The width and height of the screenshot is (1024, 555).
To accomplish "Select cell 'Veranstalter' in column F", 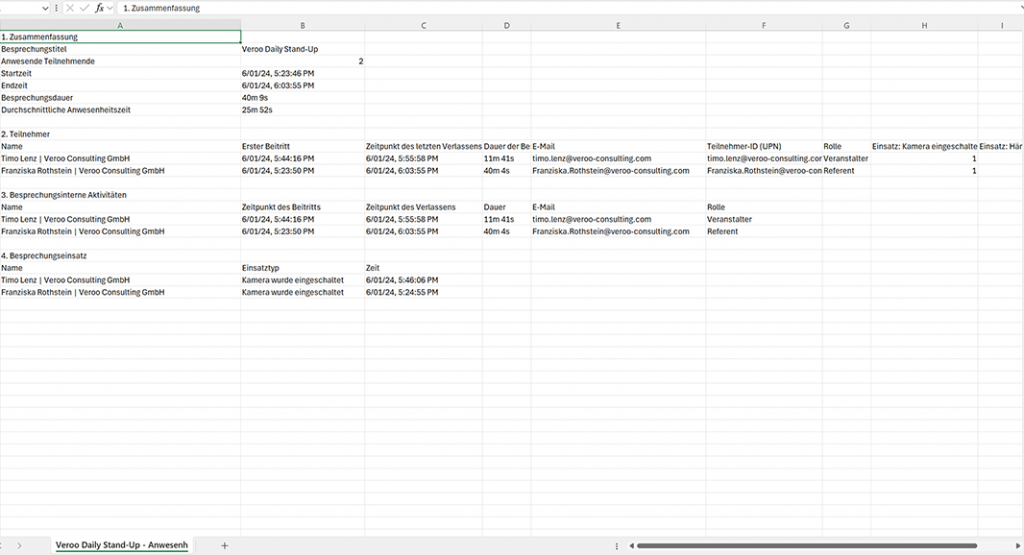I will [x=763, y=219].
